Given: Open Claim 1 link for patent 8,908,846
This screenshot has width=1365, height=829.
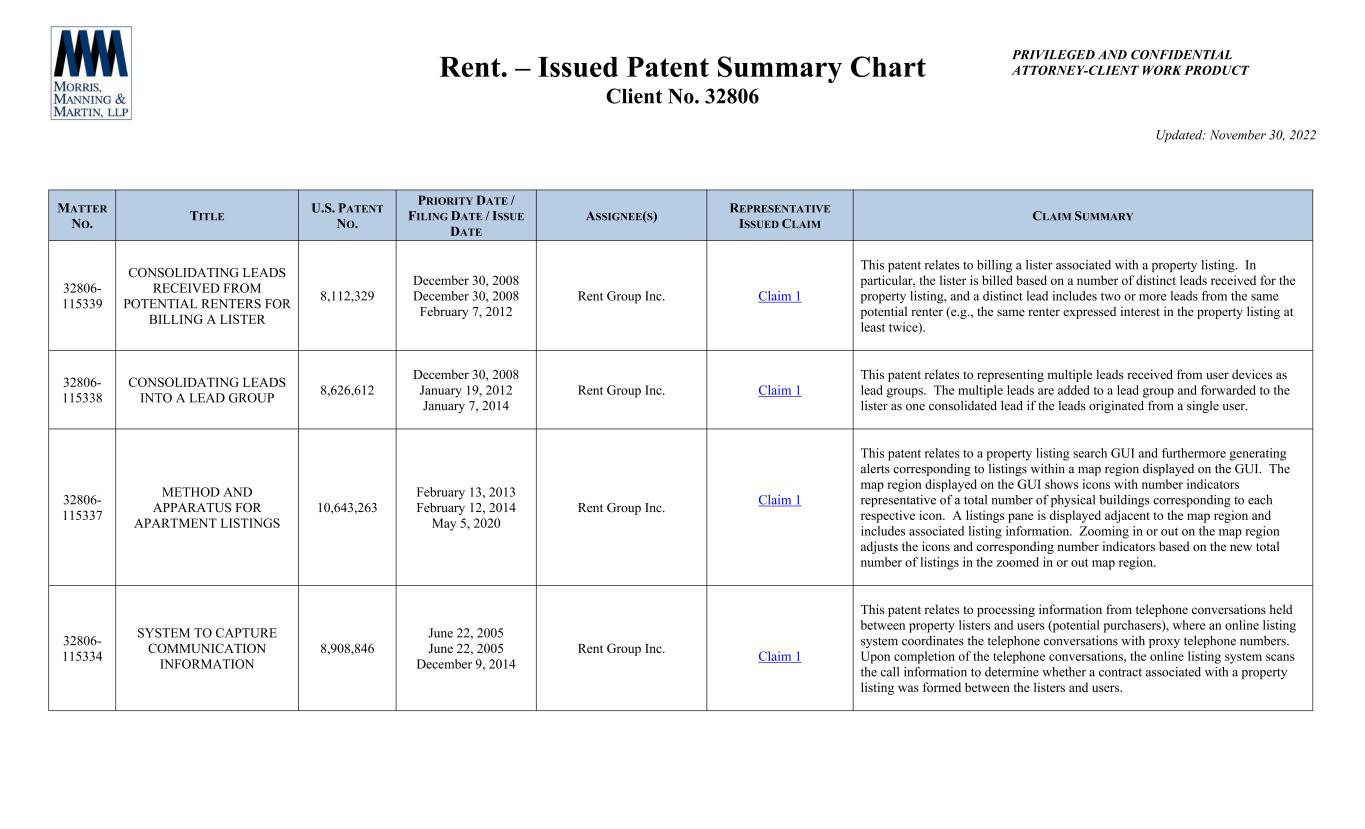Looking at the screenshot, I should [779, 656].
